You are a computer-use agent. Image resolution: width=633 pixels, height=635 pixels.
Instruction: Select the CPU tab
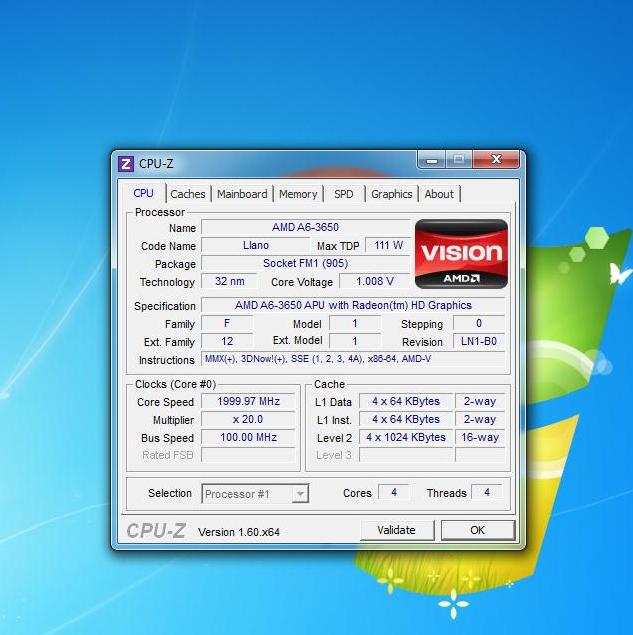(x=143, y=193)
